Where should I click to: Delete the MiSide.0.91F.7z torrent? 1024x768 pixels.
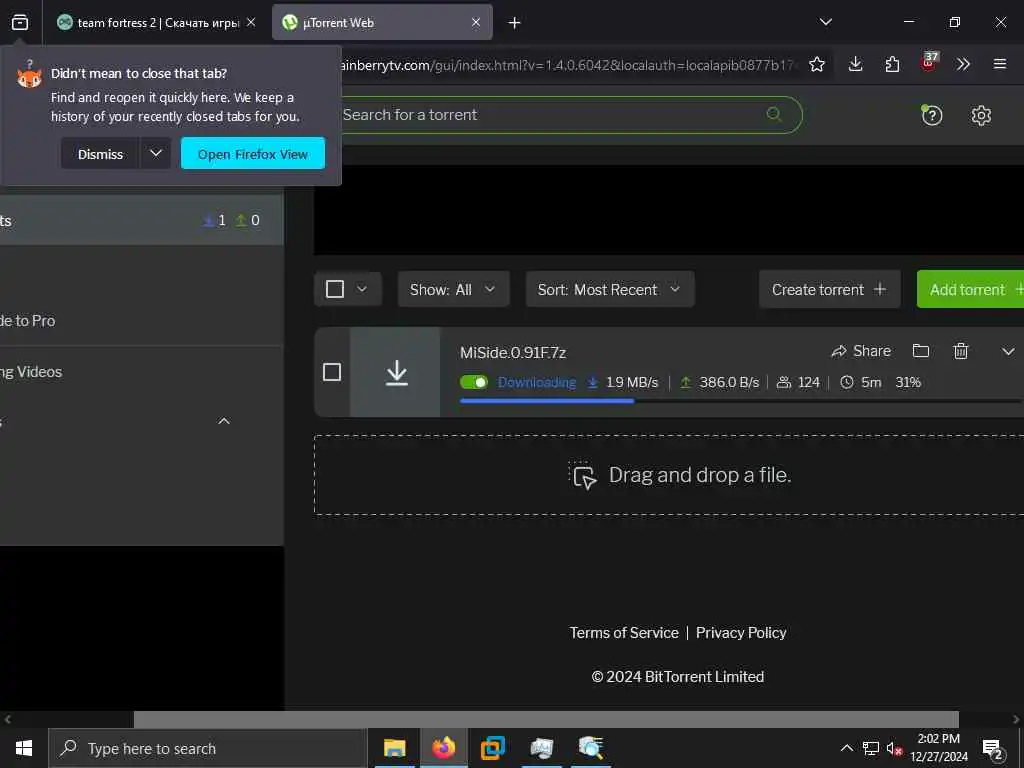point(961,351)
